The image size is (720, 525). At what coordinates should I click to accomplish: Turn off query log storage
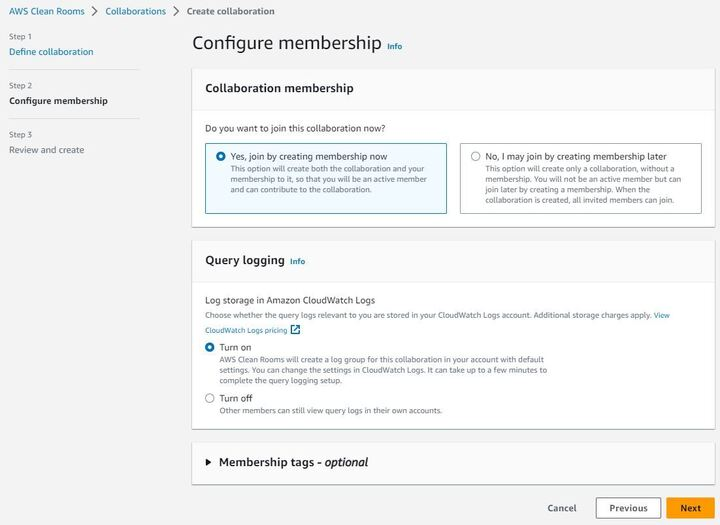[x=210, y=398]
